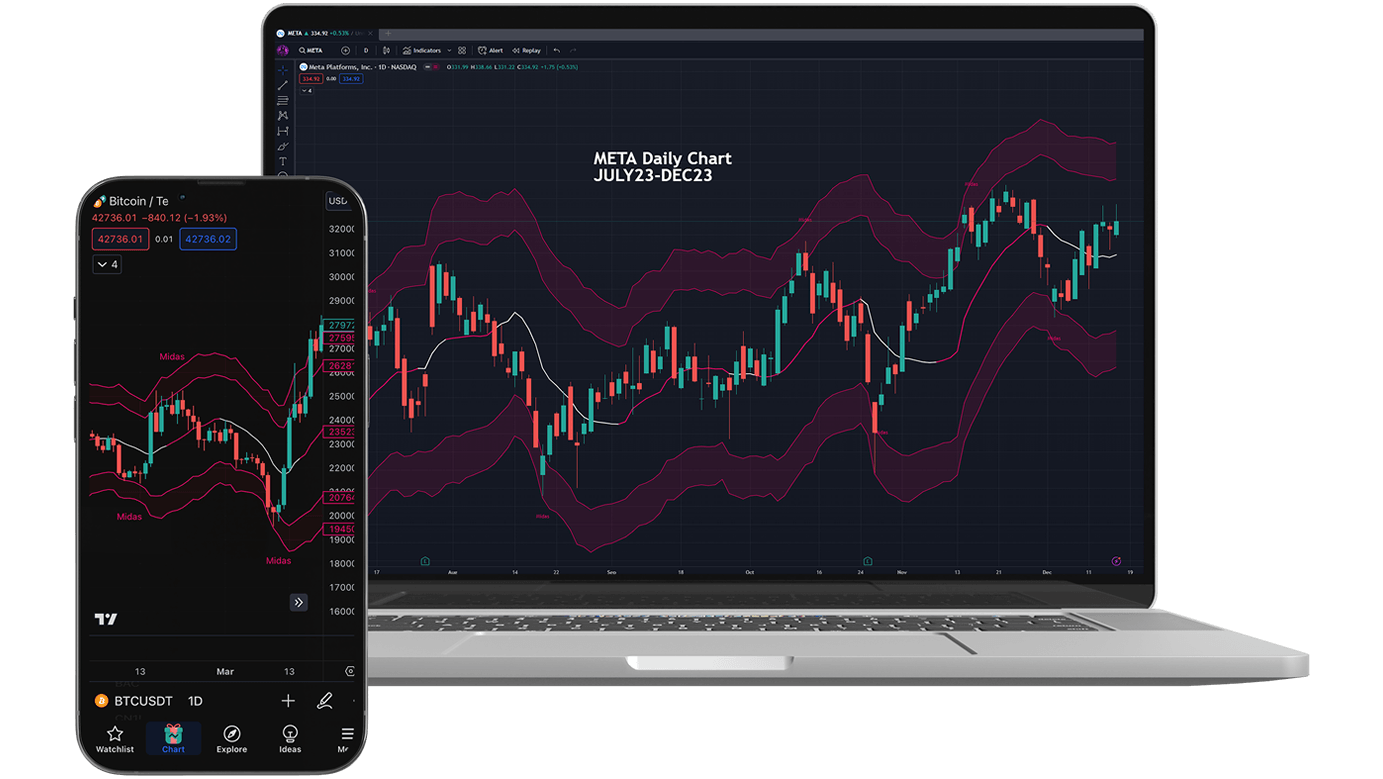The width and height of the screenshot is (1383, 779).
Task: Select the trend line tool on laptop
Action: tap(283, 85)
